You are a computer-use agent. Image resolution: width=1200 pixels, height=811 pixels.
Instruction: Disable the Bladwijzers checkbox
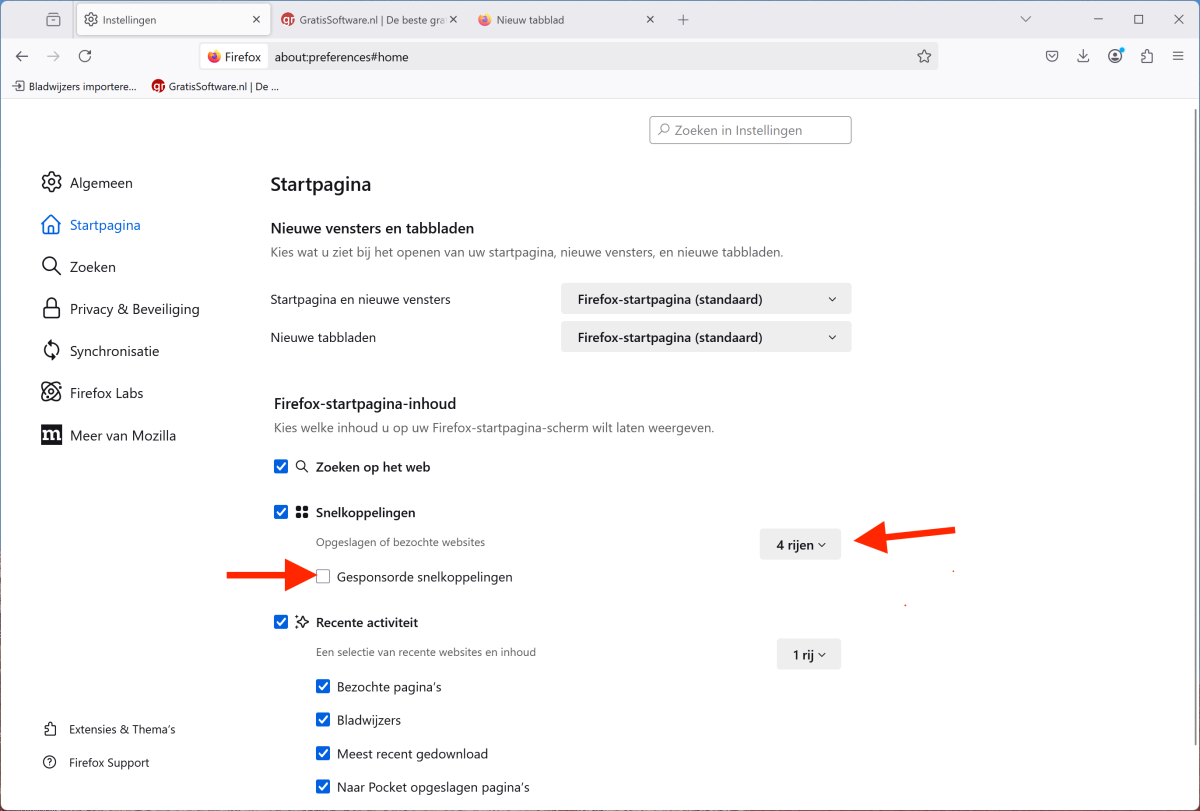(x=323, y=720)
